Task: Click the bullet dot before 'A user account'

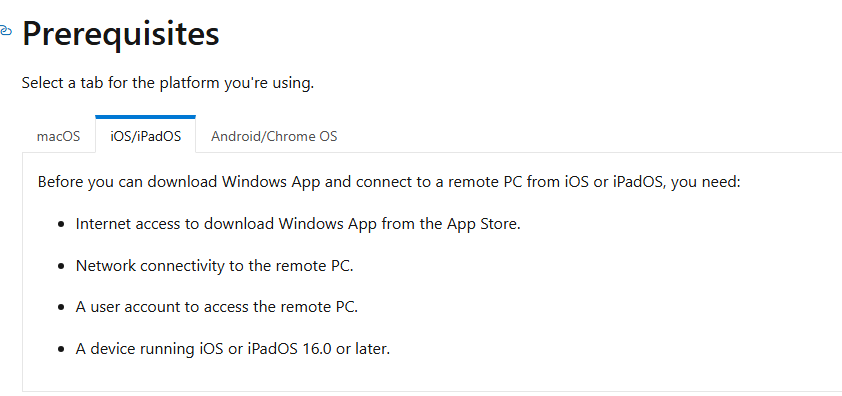Action: click(x=62, y=308)
